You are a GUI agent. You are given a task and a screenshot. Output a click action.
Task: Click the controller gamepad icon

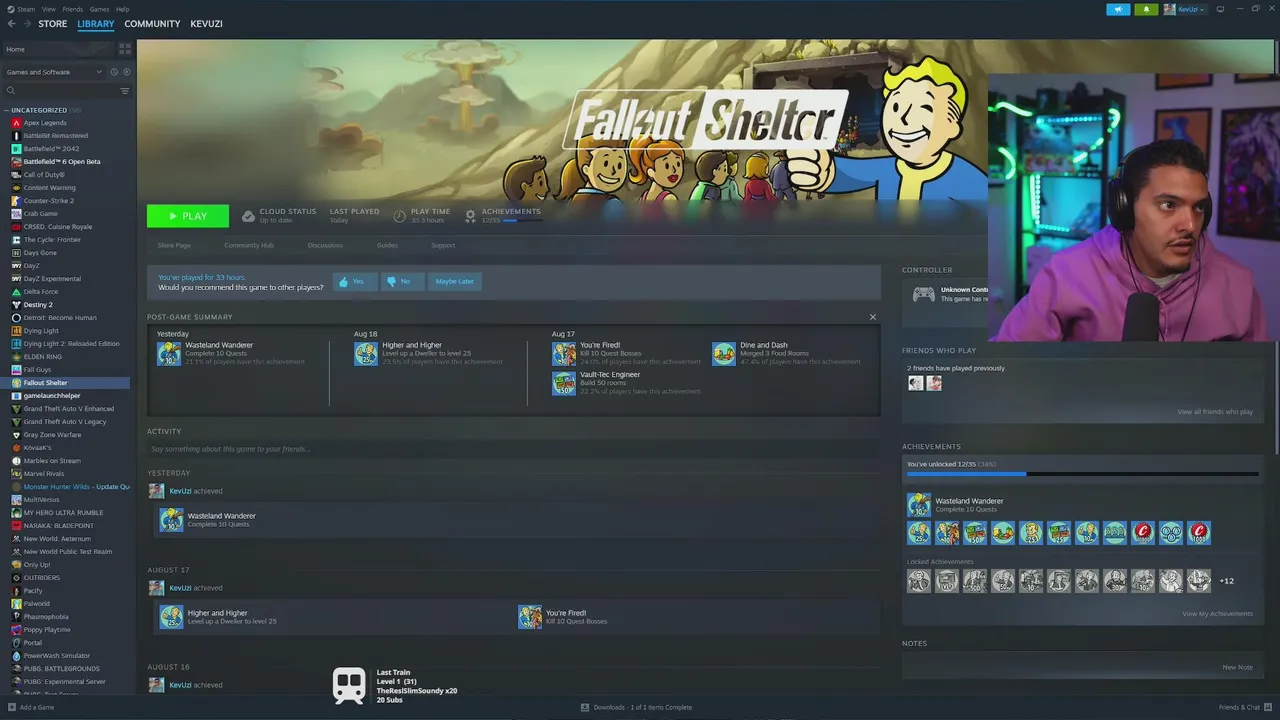pos(924,294)
